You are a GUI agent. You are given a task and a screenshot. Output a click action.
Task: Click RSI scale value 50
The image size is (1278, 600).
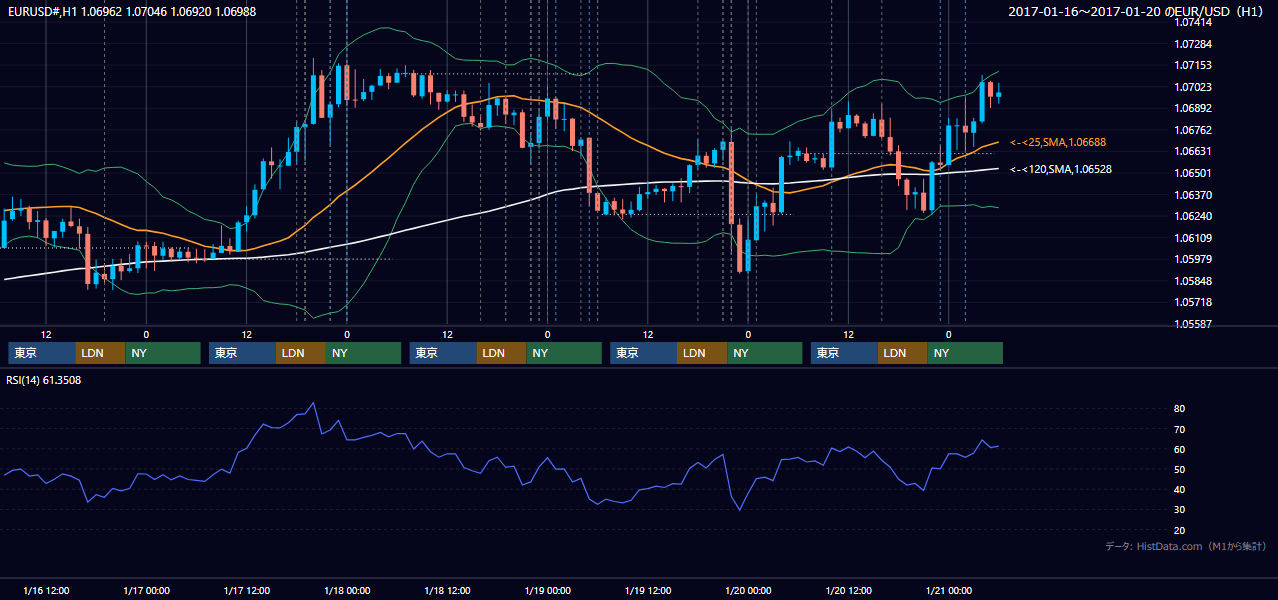tap(1180, 469)
